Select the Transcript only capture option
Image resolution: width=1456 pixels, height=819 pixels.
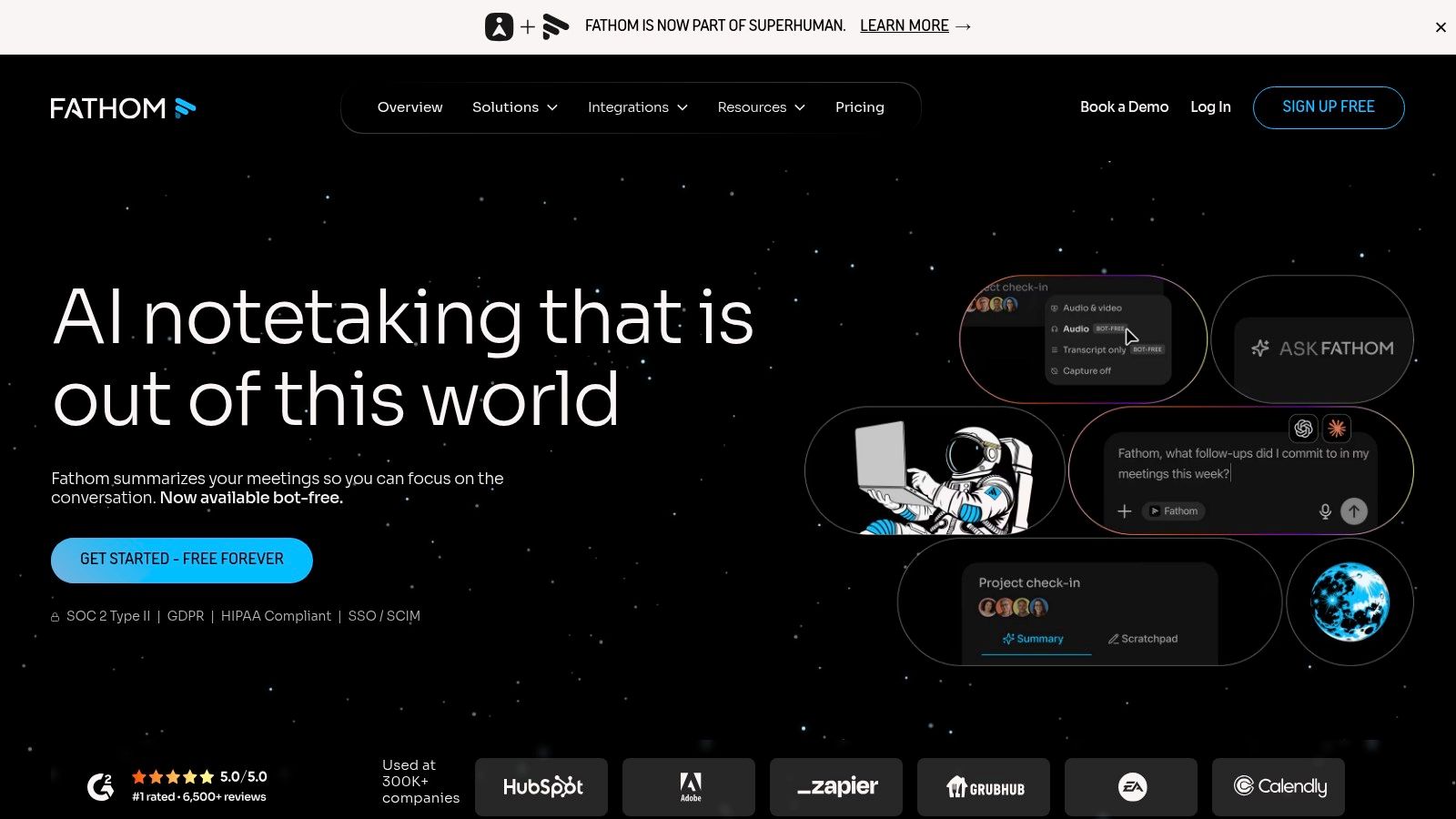coord(1107,349)
